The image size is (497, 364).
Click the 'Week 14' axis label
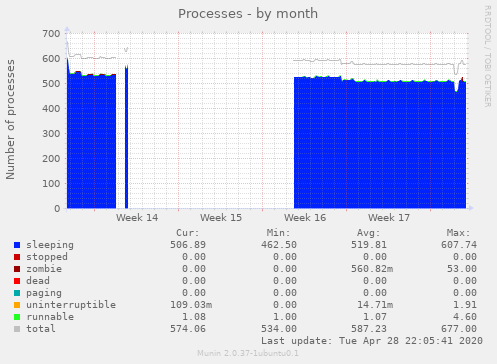pyautogui.click(x=137, y=218)
